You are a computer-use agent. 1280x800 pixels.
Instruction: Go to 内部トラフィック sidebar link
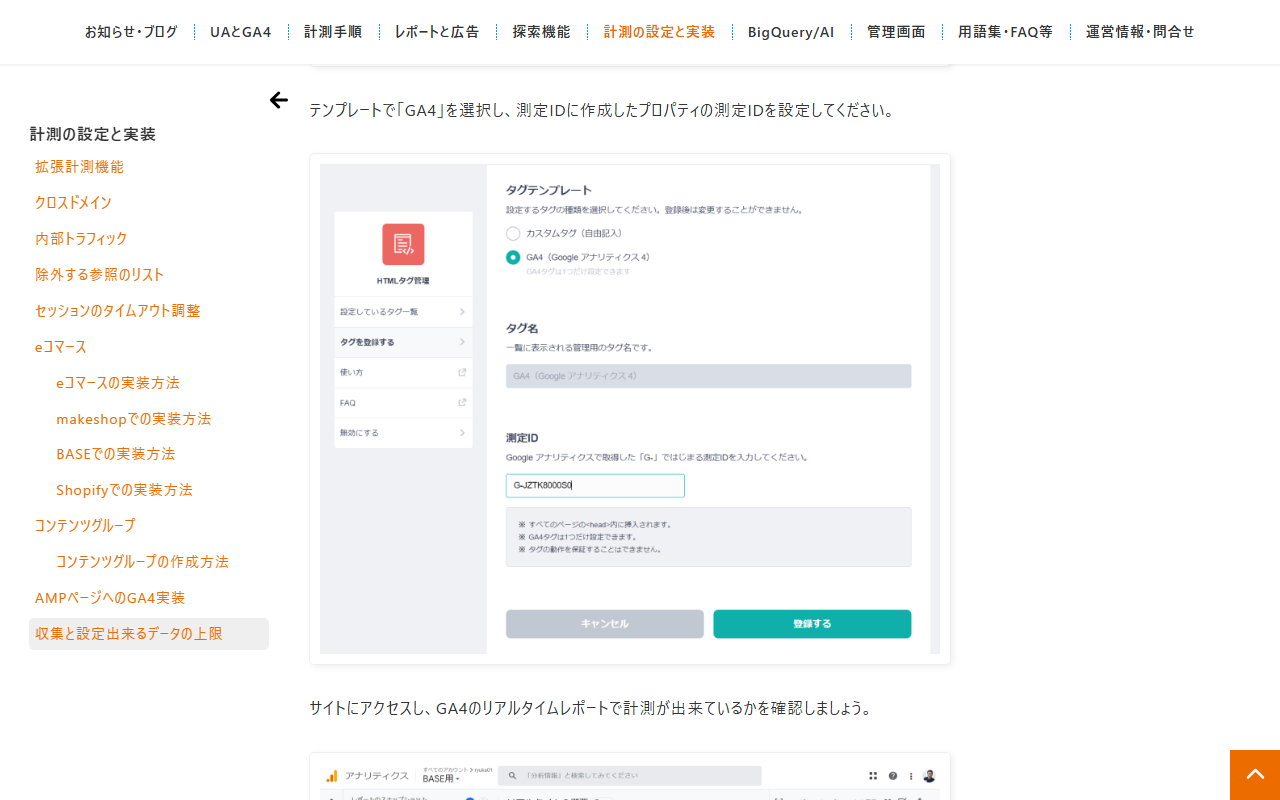pos(81,239)
